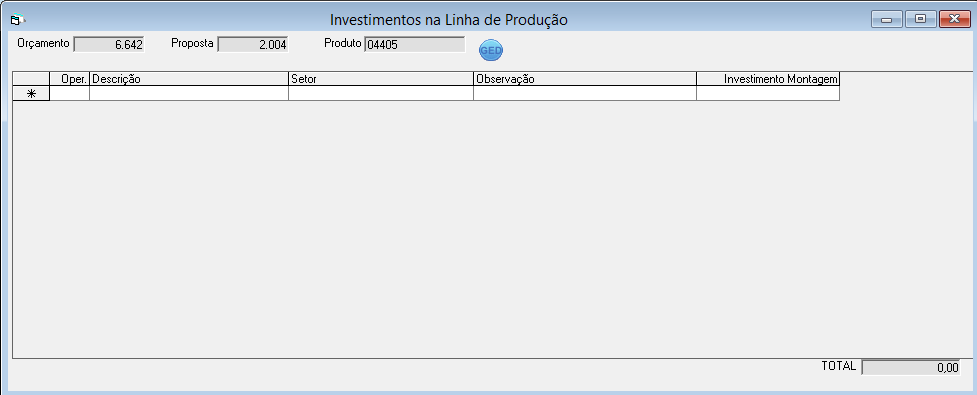Screen dimensions: 977x395
Task: Select the grid's top-left corner selector cell
Action: (31, 79)
